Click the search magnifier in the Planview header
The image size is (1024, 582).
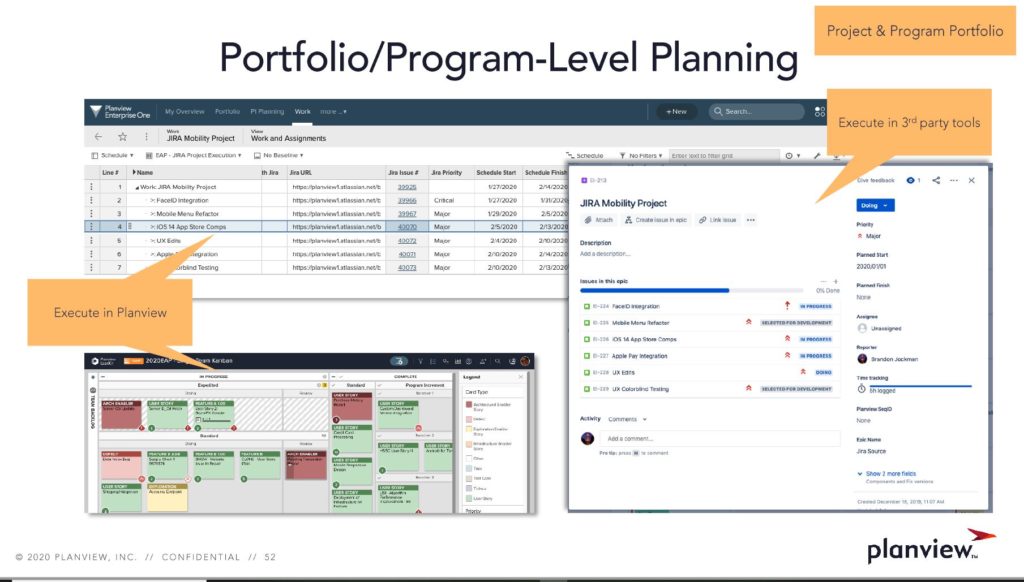point(718,112)
